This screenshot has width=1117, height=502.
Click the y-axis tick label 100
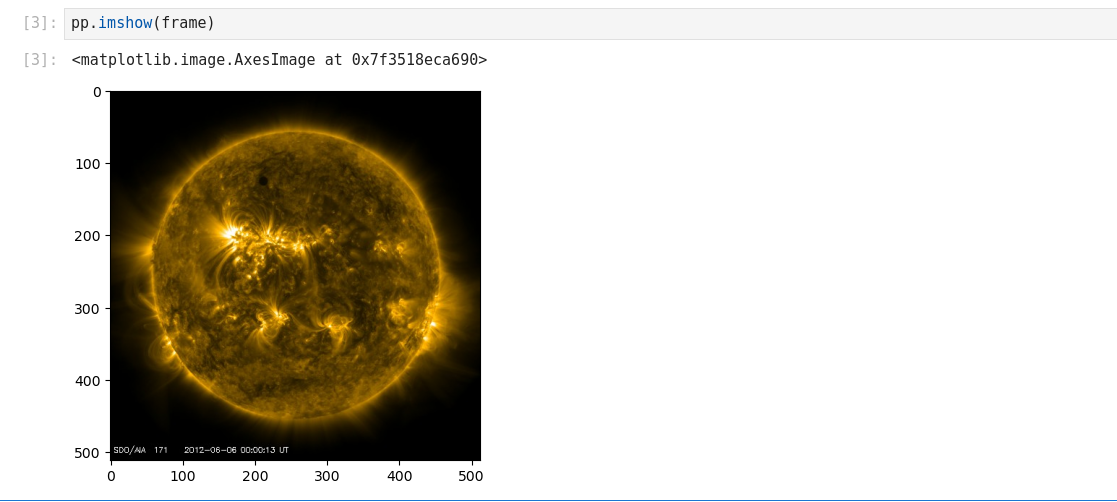click(x=89, y=164)
